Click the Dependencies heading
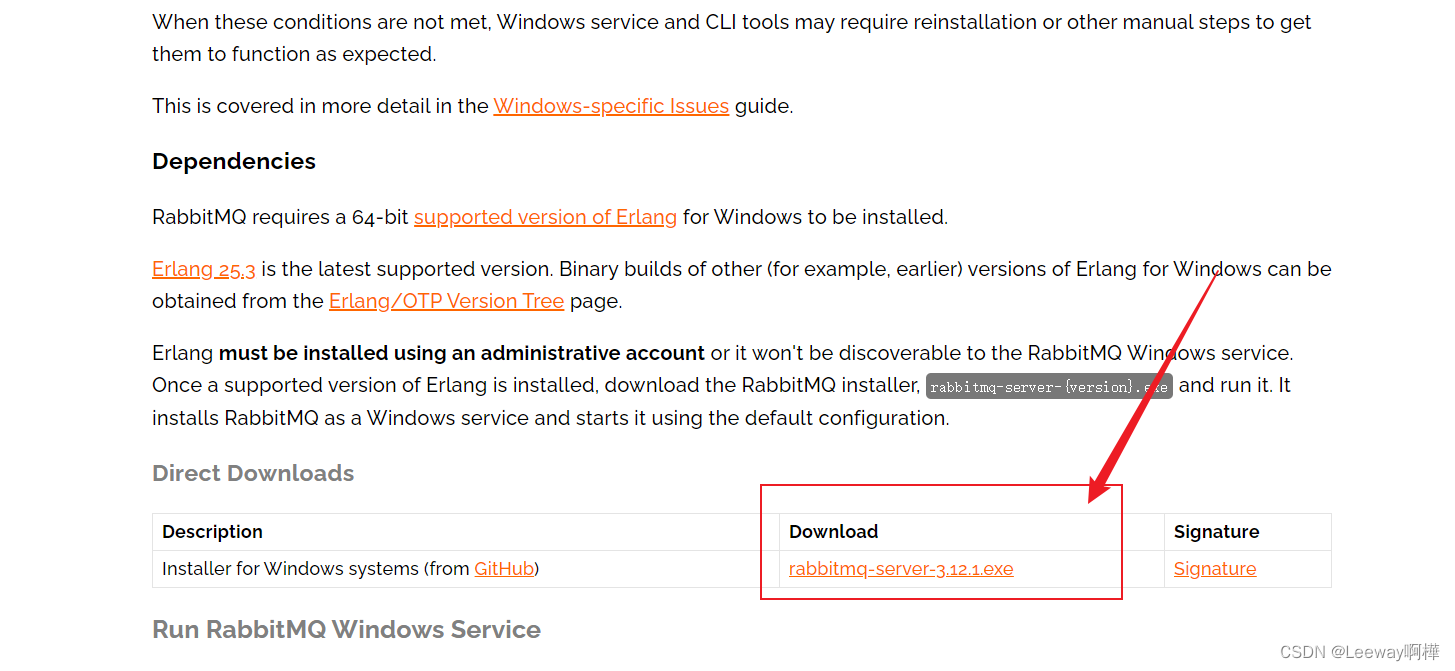 pyautogui.click(x=234, y=161)
